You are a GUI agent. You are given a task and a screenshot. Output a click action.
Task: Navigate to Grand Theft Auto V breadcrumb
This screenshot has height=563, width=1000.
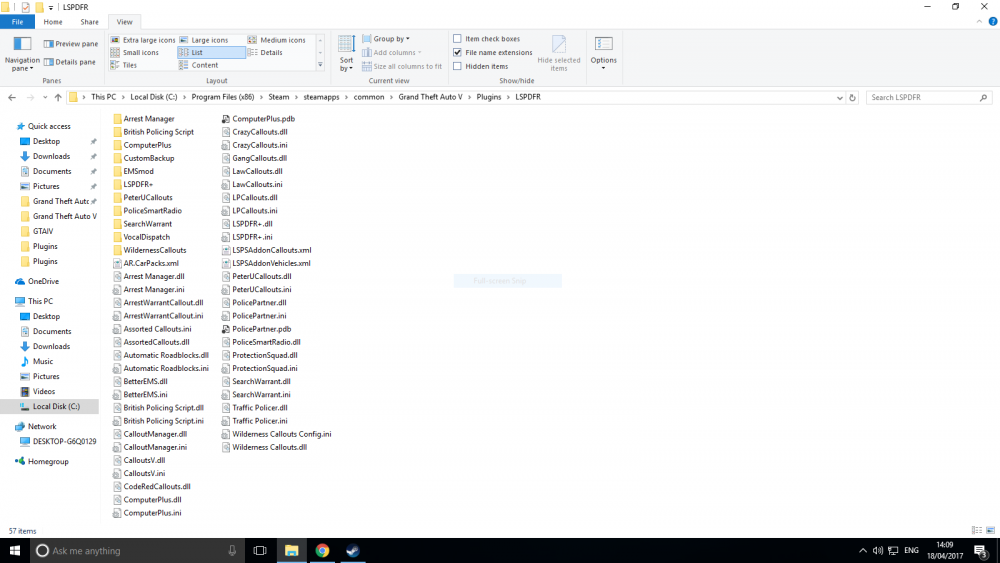[x=430, y=97]
